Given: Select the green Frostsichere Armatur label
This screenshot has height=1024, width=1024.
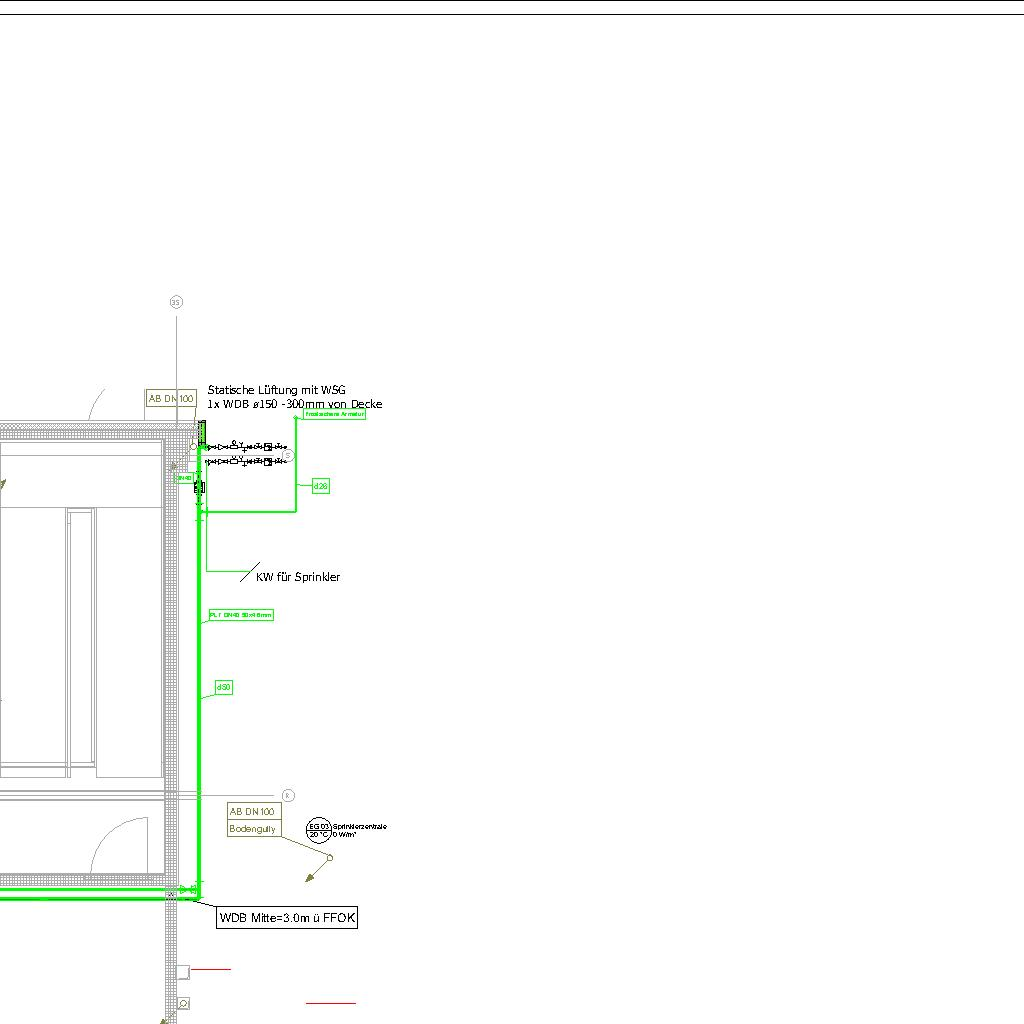Looking at the screenshot, I should [335, 413].
